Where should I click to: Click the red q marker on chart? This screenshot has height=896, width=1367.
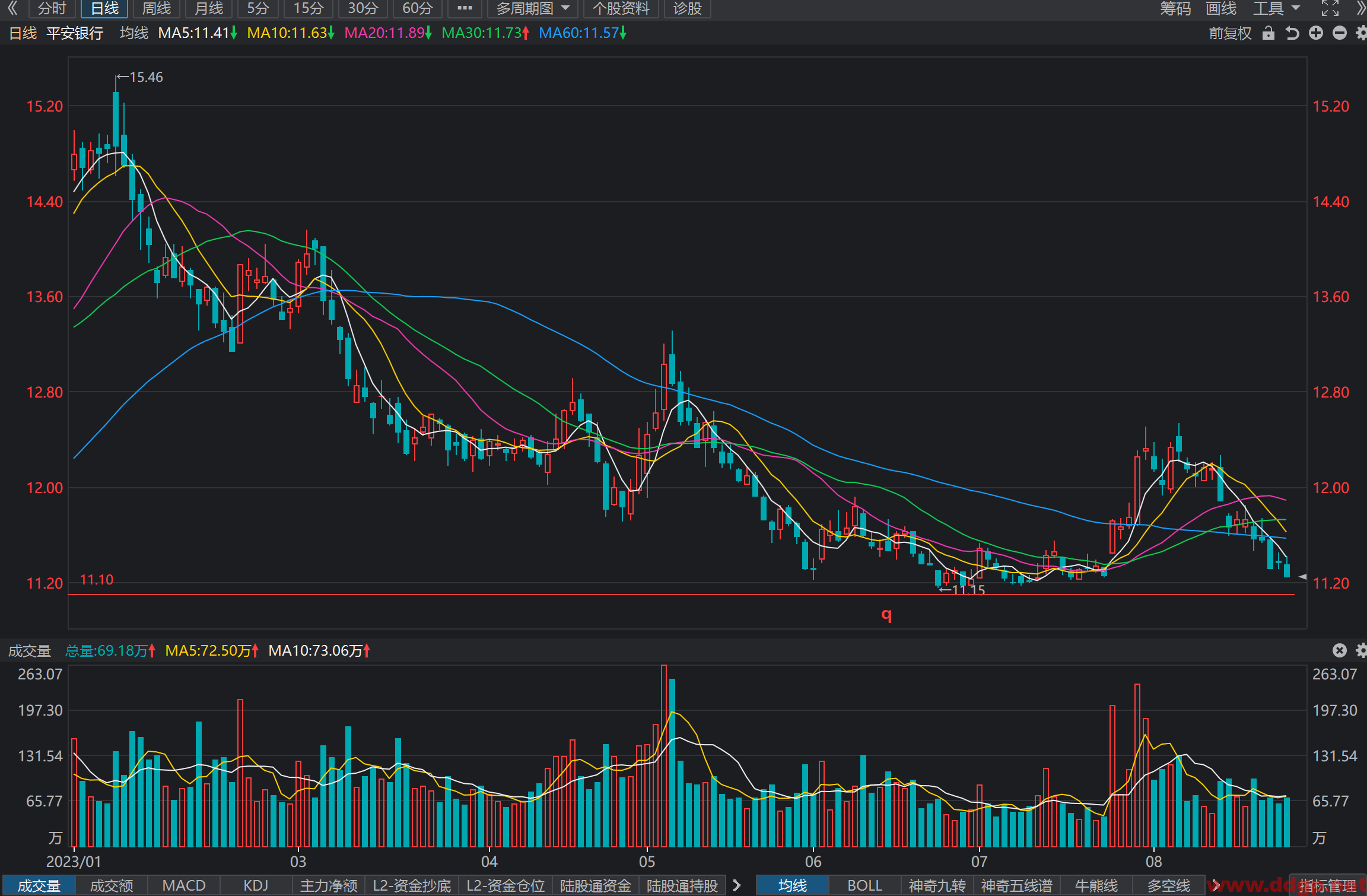886,615
